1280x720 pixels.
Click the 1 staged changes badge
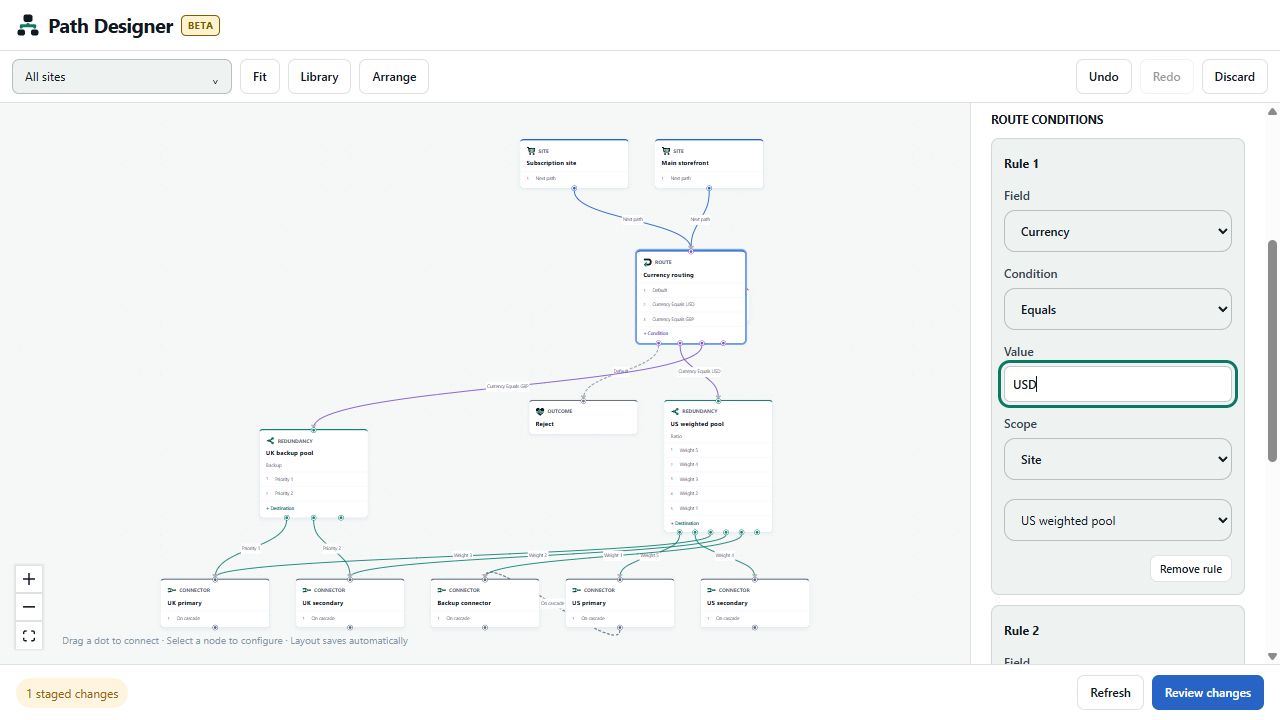72,694
